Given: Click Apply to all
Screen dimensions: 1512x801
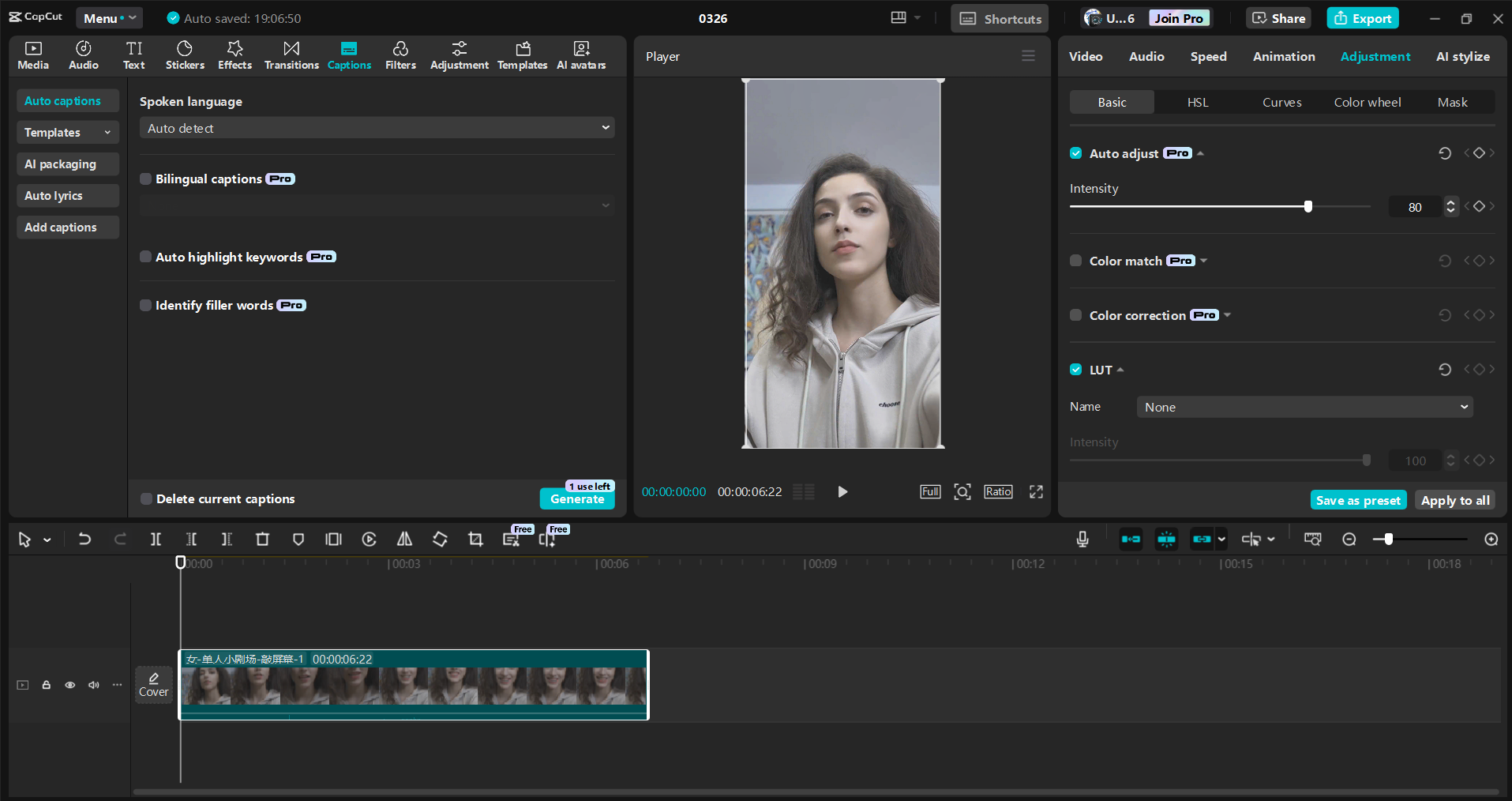Looking at the screenshot, I should [1454, 499].
